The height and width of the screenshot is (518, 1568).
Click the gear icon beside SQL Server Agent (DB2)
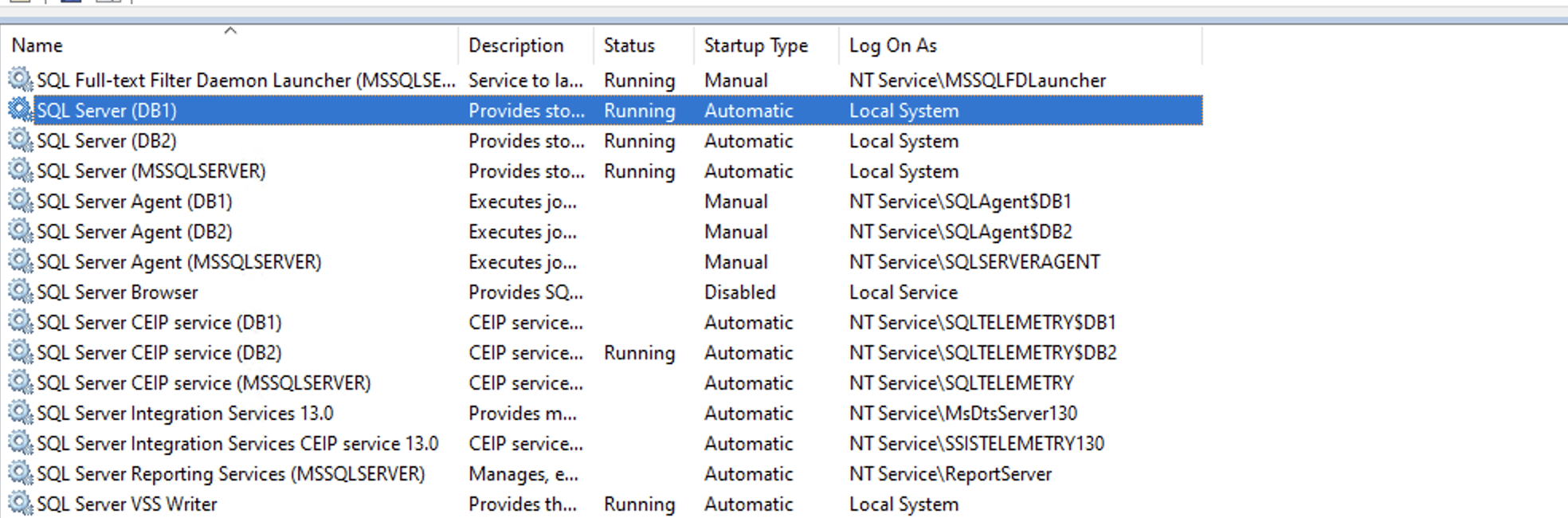point(21,230)
